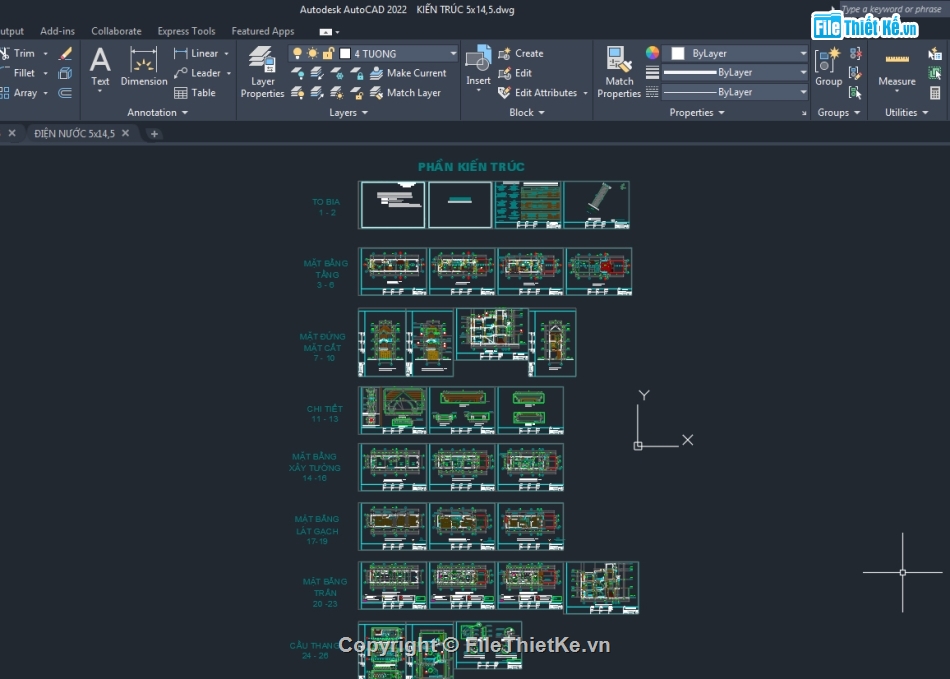Insert a Table from Annotation panel
Viewport: 950px width, 679px height.
pos(195,93)
